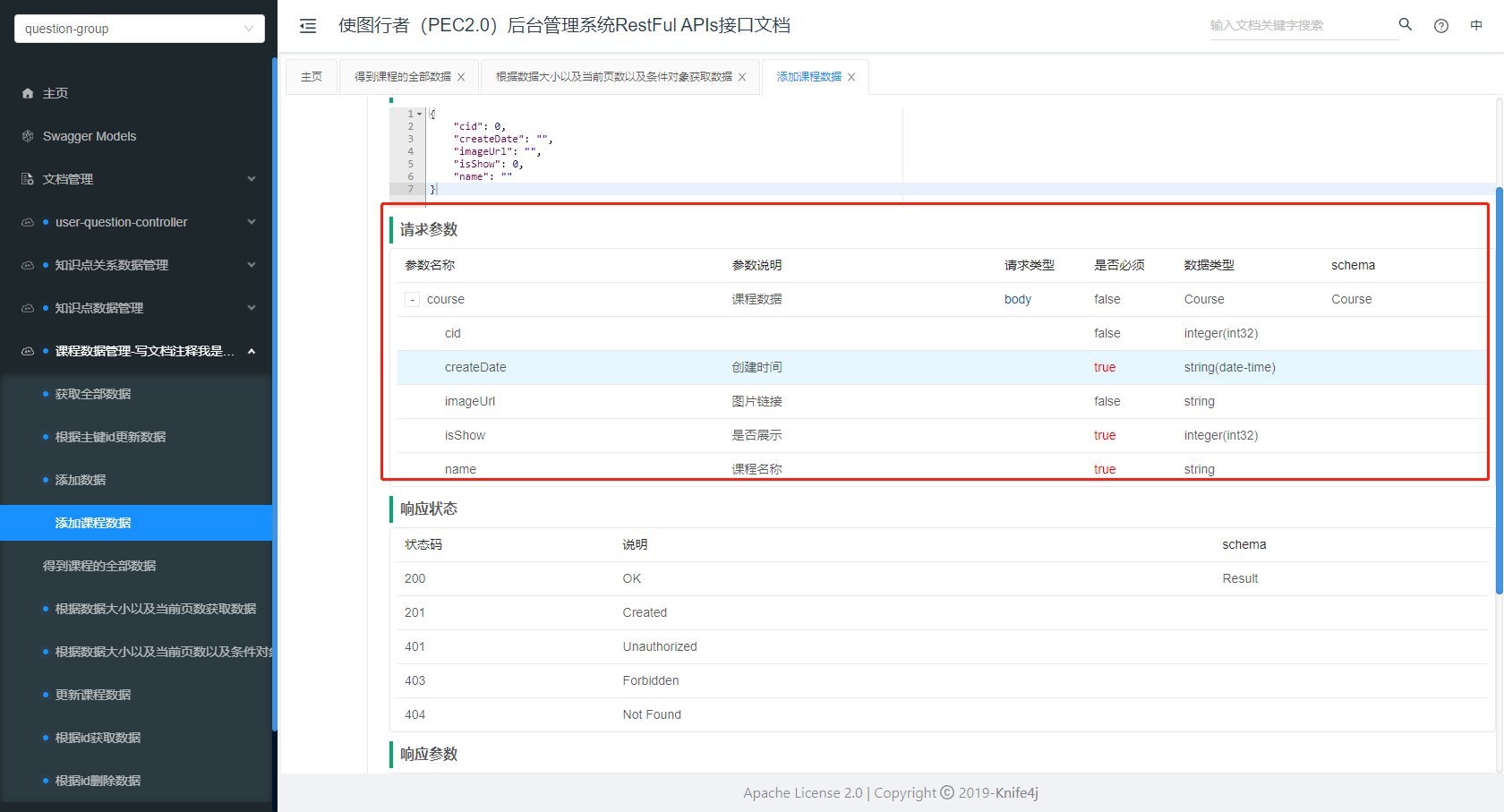Image resolution: width=1504 pixels, height=812 pixels.
Task: Click the 201 Created status row
Action: 943,612
